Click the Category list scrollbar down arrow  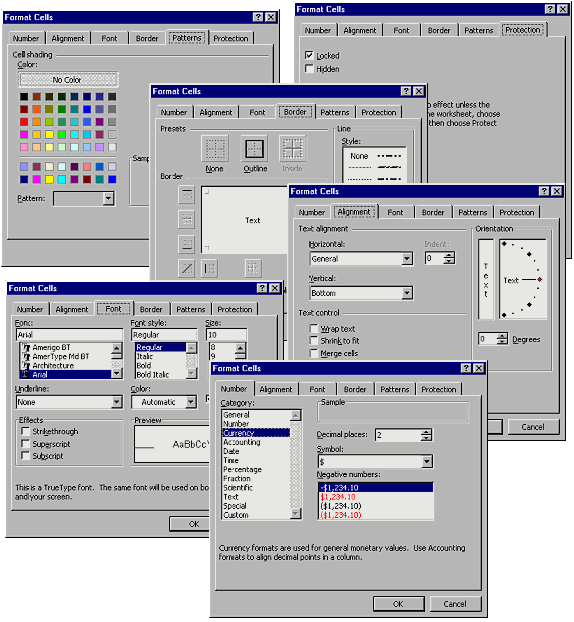(x=296, y=513)
